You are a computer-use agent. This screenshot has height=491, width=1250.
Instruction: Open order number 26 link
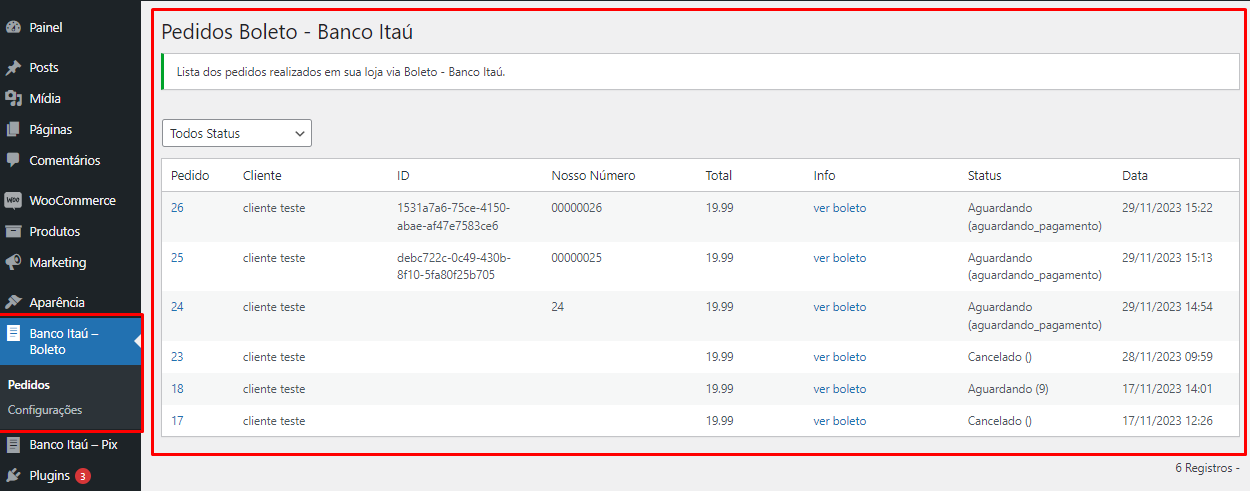(177, 208)
